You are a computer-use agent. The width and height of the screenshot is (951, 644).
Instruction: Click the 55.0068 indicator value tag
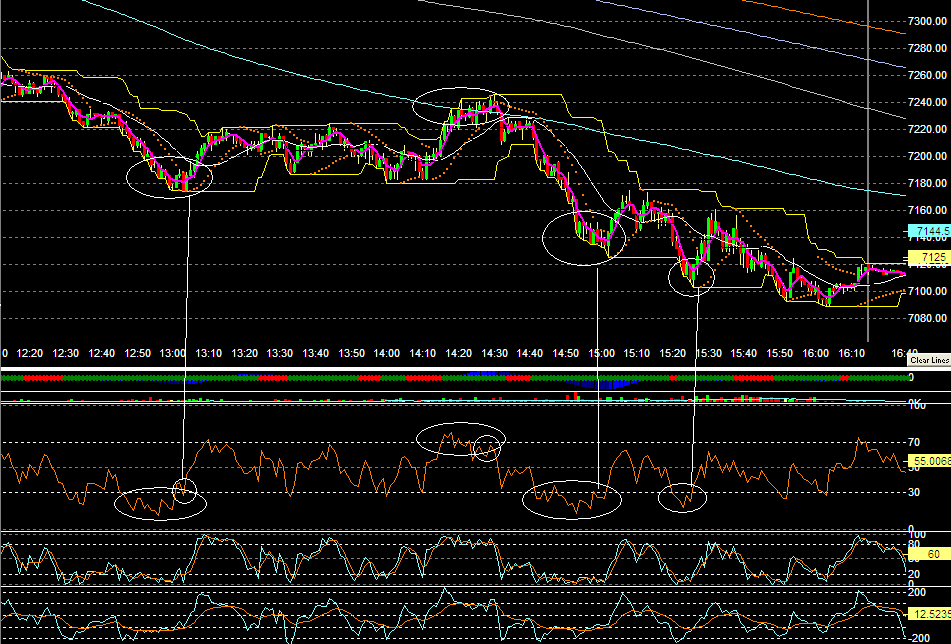(x=929, y=461)
